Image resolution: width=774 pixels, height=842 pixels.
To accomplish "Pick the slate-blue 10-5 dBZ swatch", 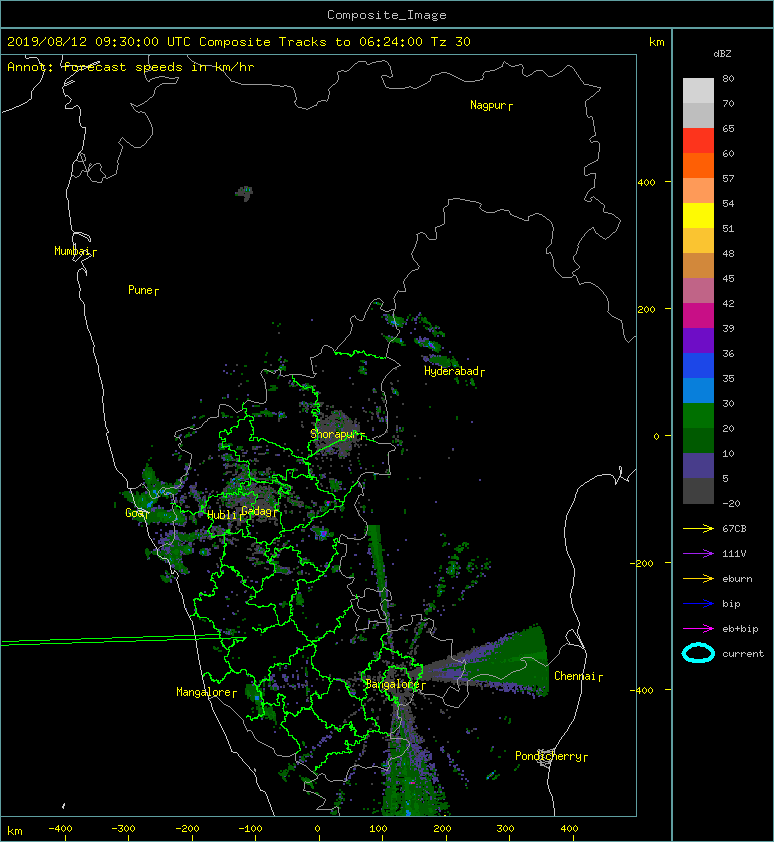I will pyautogui.click(x=698, y=466).
